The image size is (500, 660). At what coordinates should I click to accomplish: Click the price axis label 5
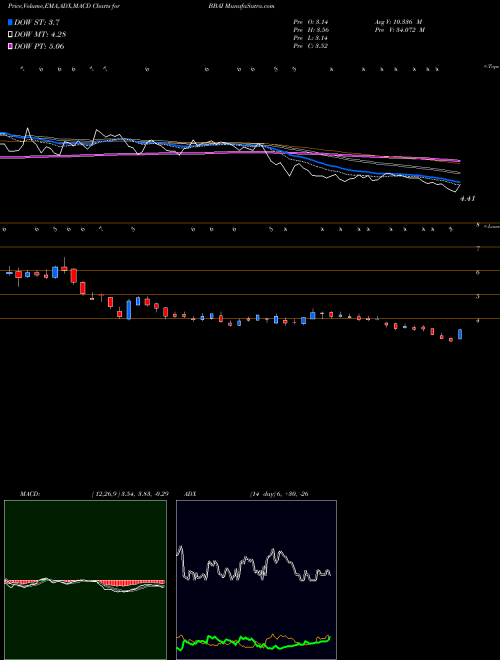tap(478, 297)
